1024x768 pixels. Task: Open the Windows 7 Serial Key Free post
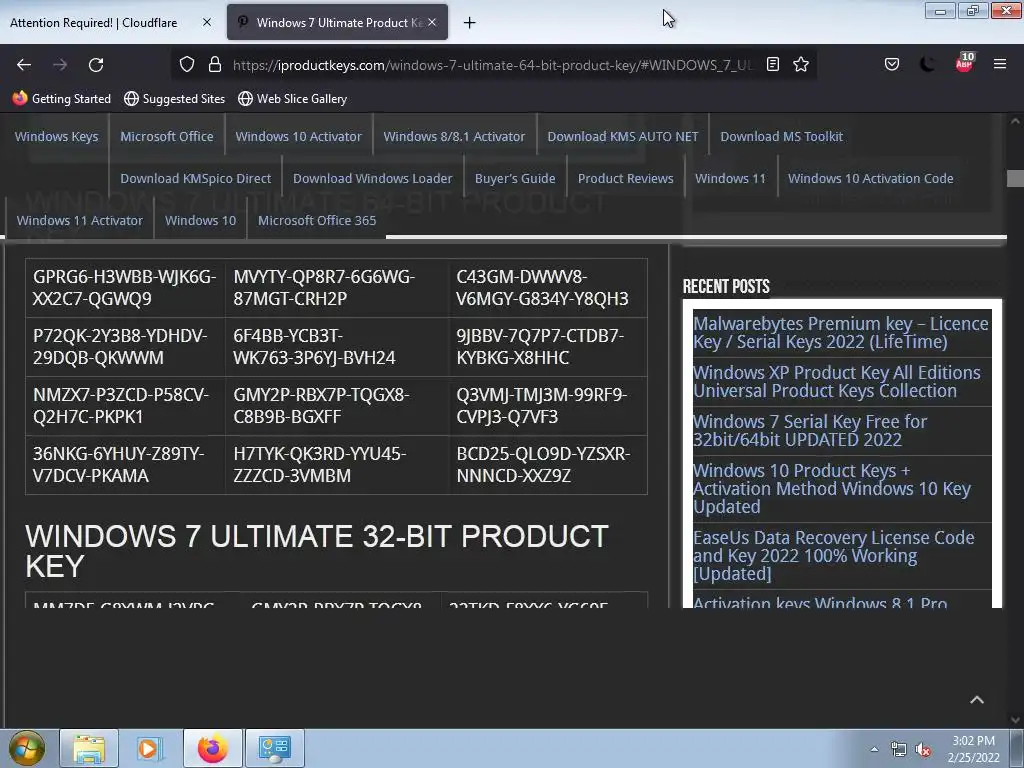coord(810,430)
